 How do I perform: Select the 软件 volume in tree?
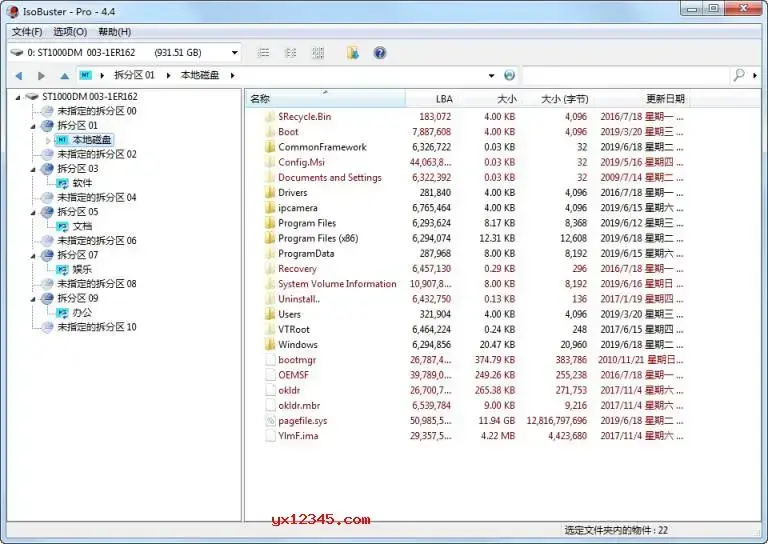click(82, 183)
